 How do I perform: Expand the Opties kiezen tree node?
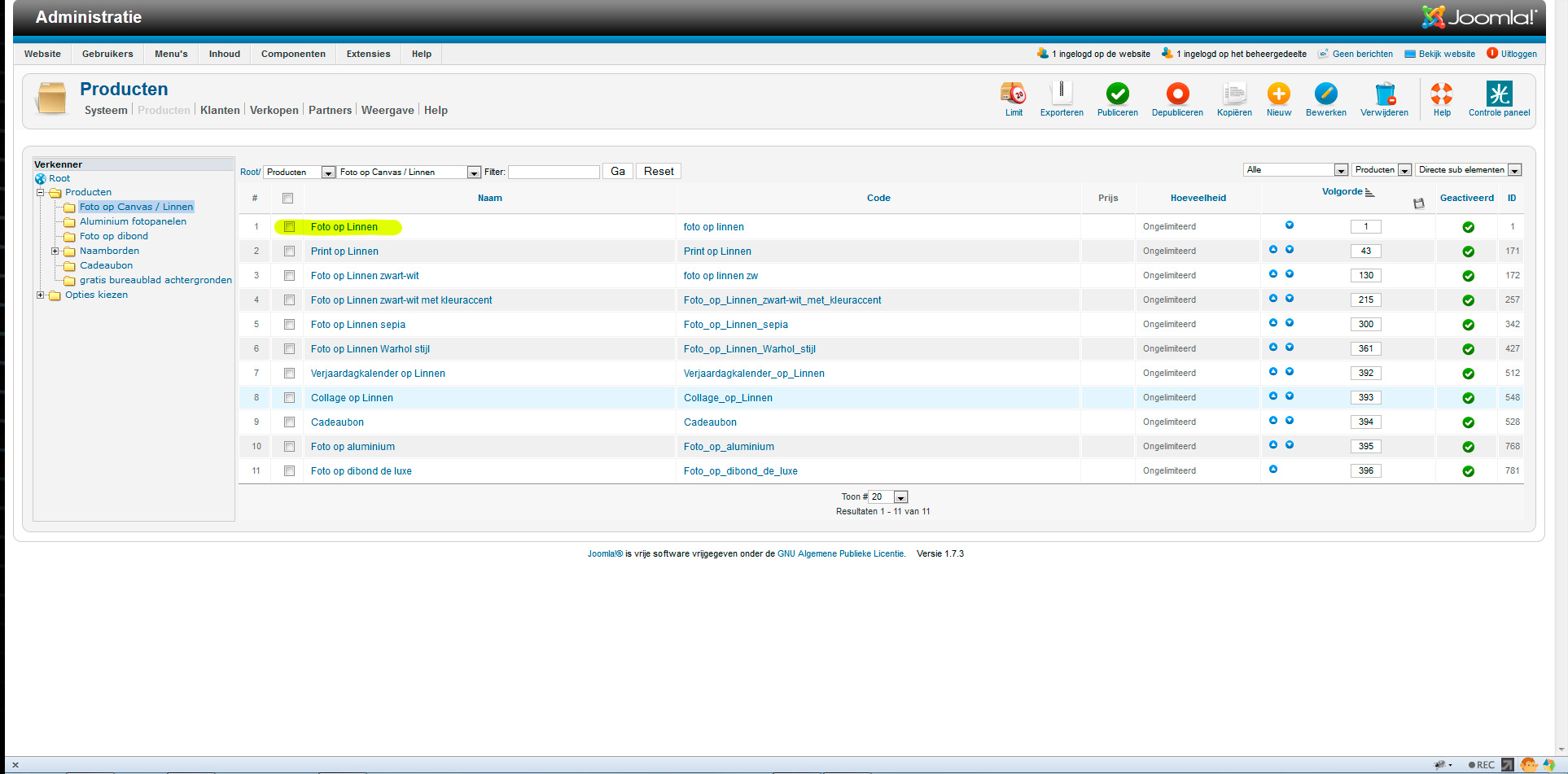tap(40, 295)
